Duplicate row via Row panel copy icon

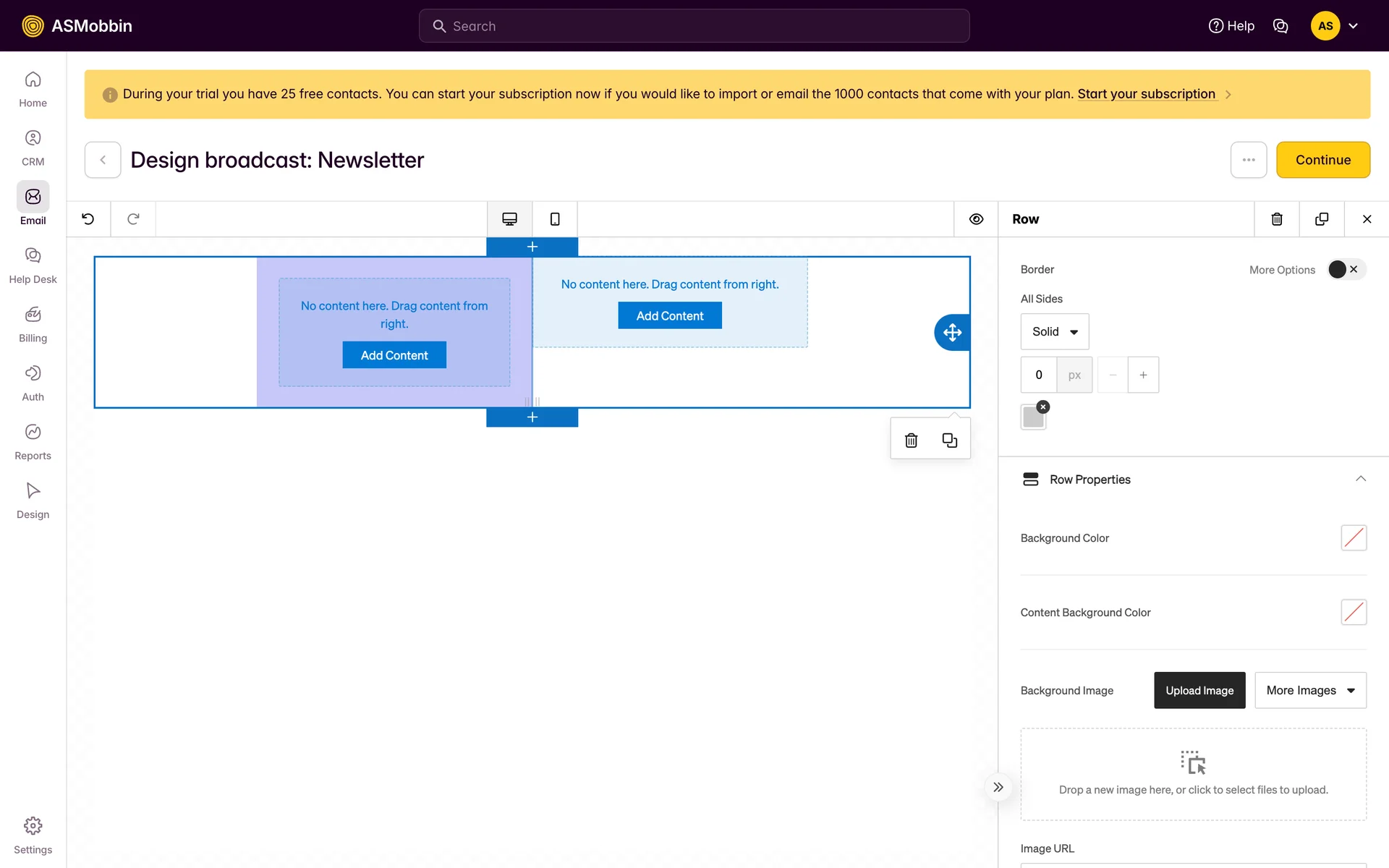(1322, 219)
